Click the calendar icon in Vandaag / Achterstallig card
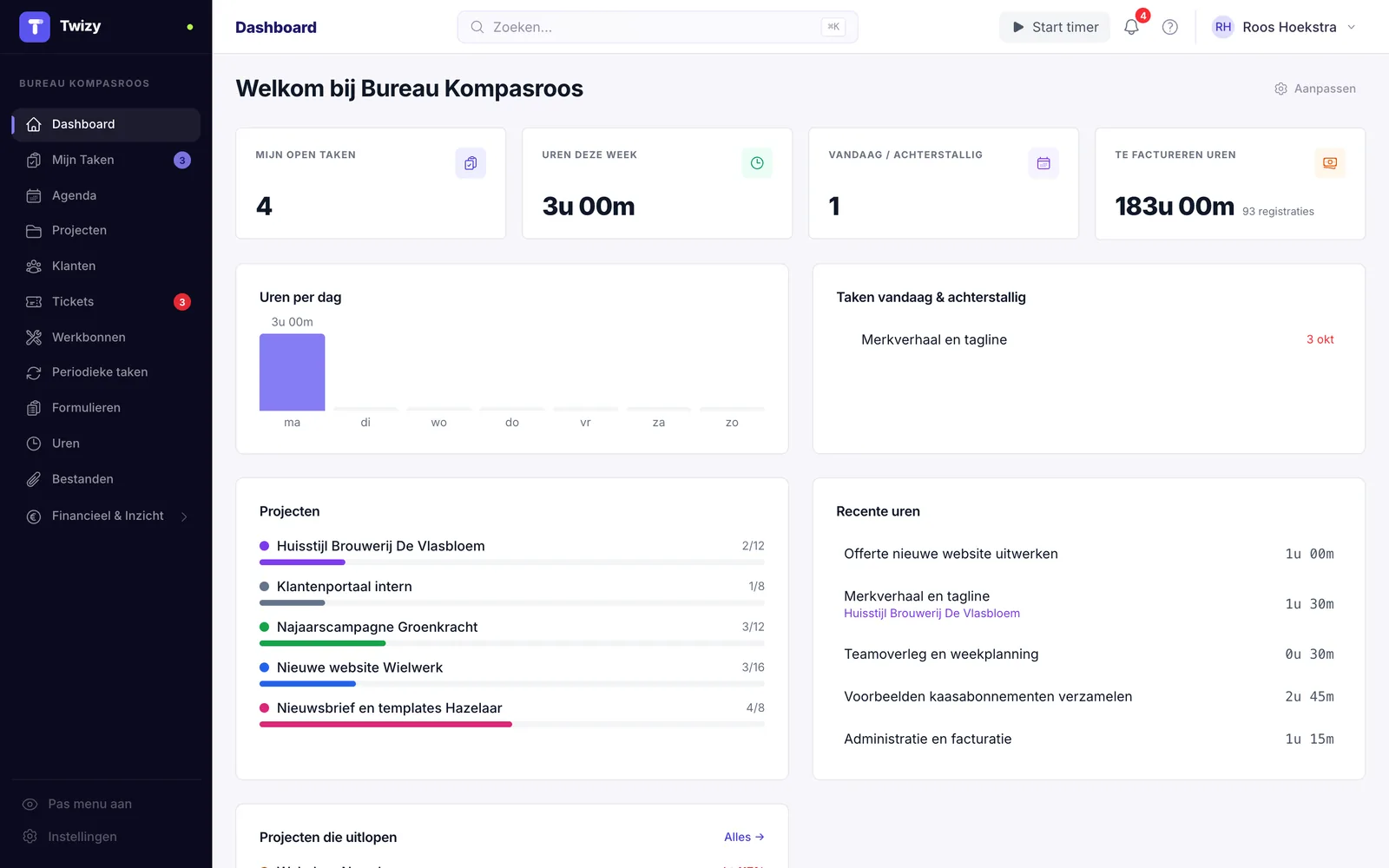This screenshot has width=1389, height=868. point(1043,163)
